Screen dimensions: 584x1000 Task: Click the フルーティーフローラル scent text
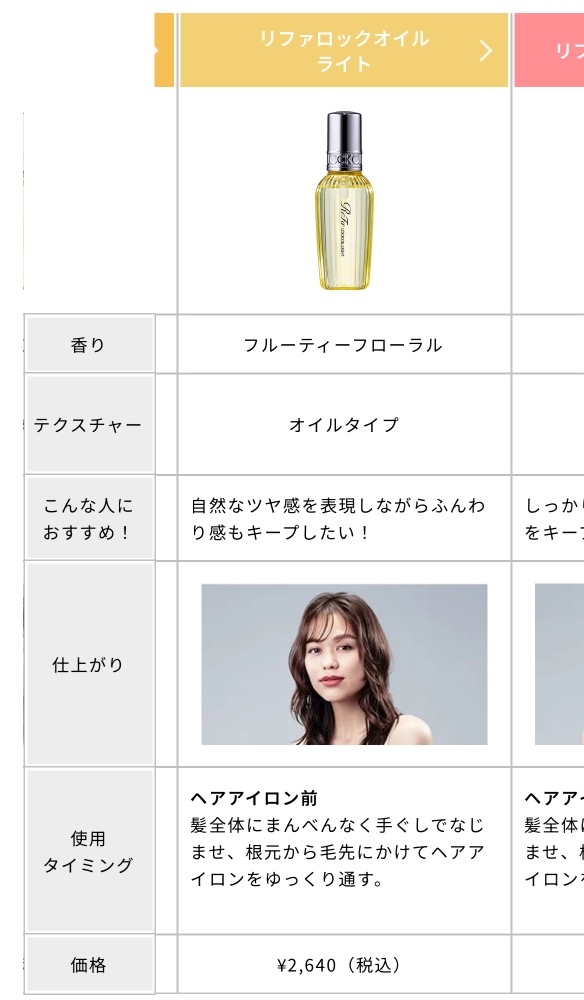[x=343, y=345]
